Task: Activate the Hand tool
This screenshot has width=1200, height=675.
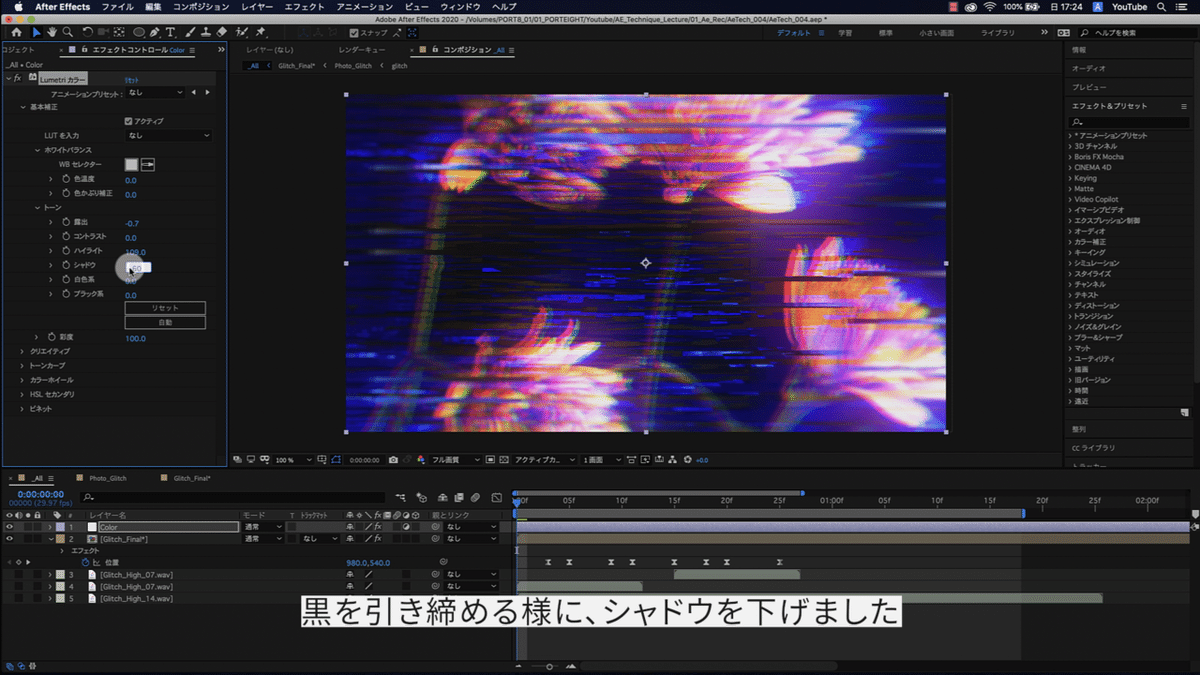Action: point(51,33)
